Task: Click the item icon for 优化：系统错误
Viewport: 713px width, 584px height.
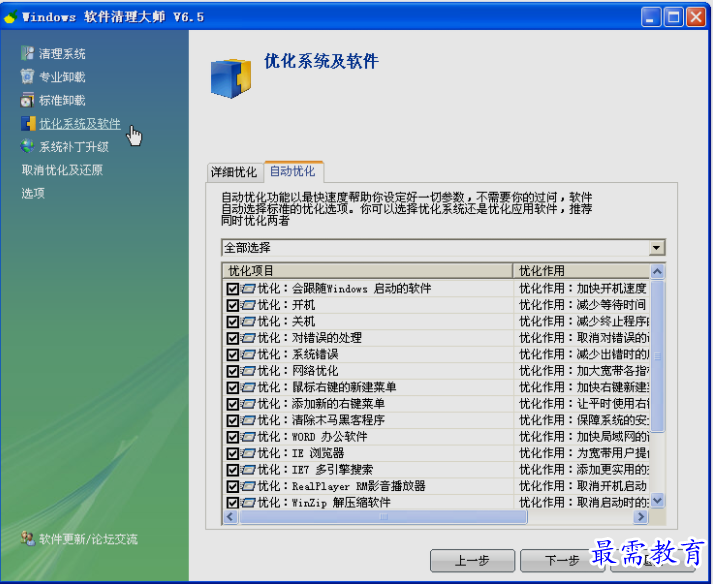Action: coord(248,354)
